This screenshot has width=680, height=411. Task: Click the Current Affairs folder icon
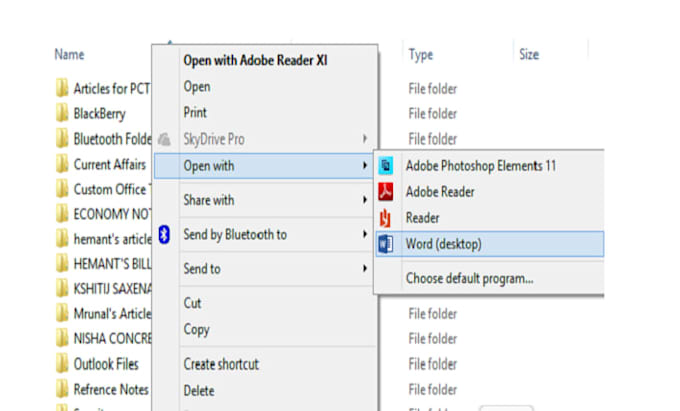[x=62, y=164]
